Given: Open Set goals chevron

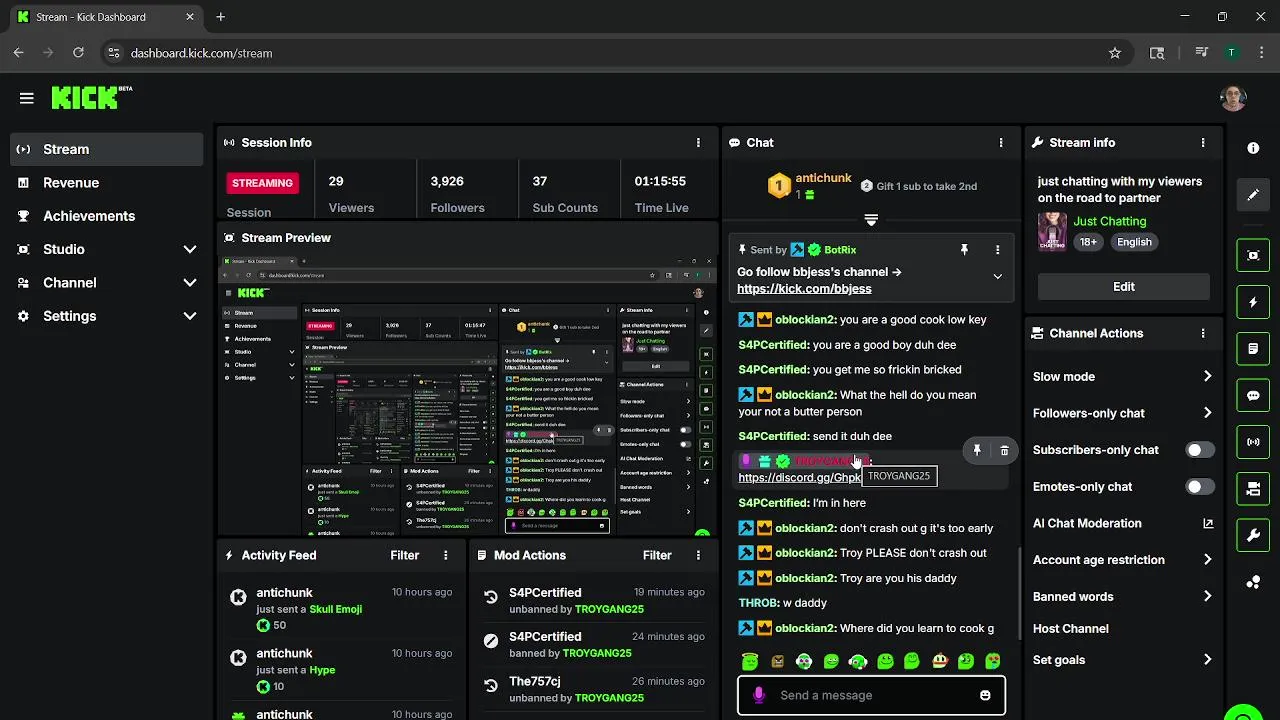Looking at the screenshot, I should pyautogui.click(x=1207, y=660).
